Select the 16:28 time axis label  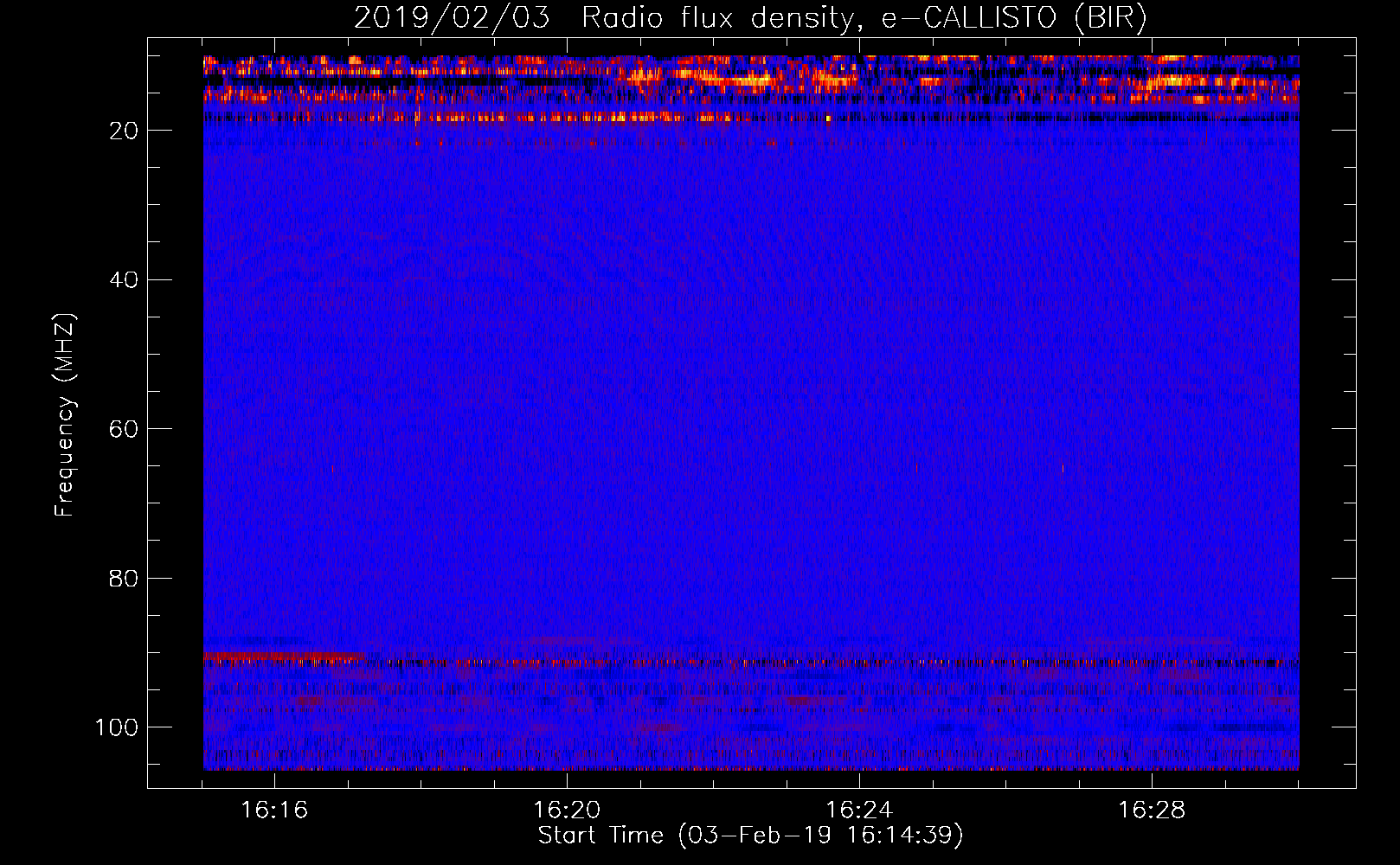pyautogui.click(x=1152, y=811)
